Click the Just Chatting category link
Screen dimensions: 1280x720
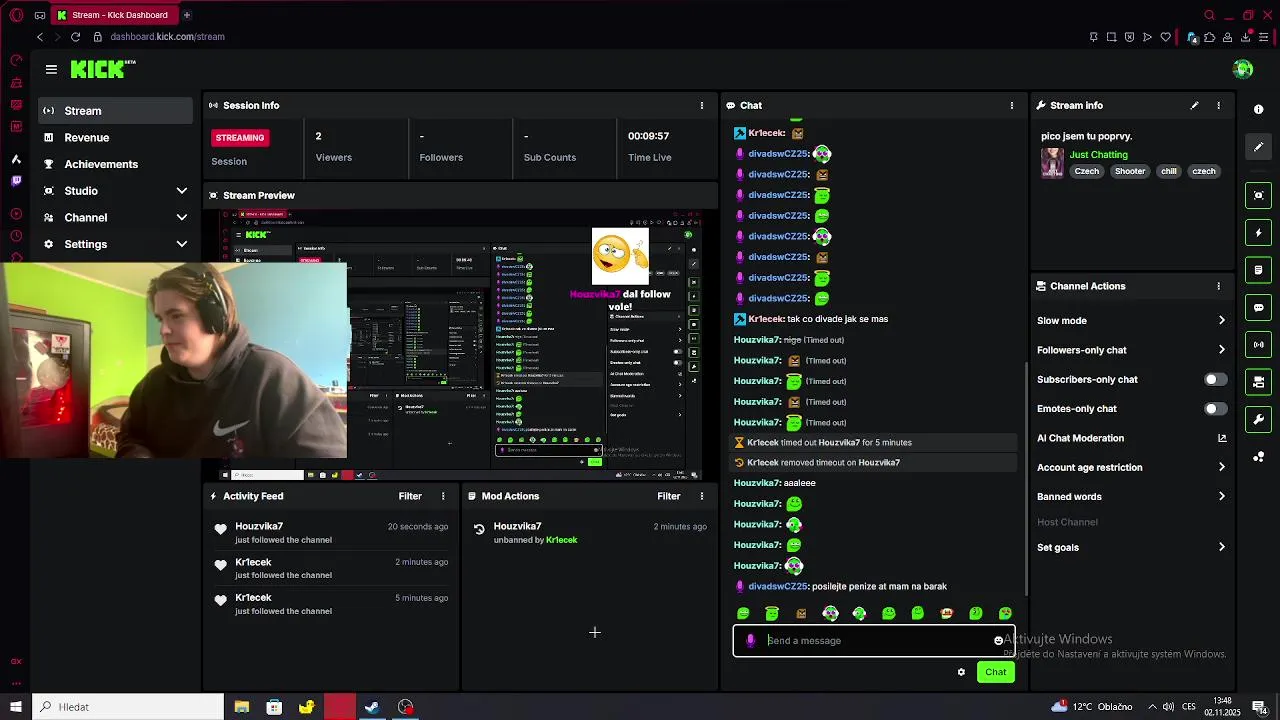pyautogui.click(x=1098, y=155)
